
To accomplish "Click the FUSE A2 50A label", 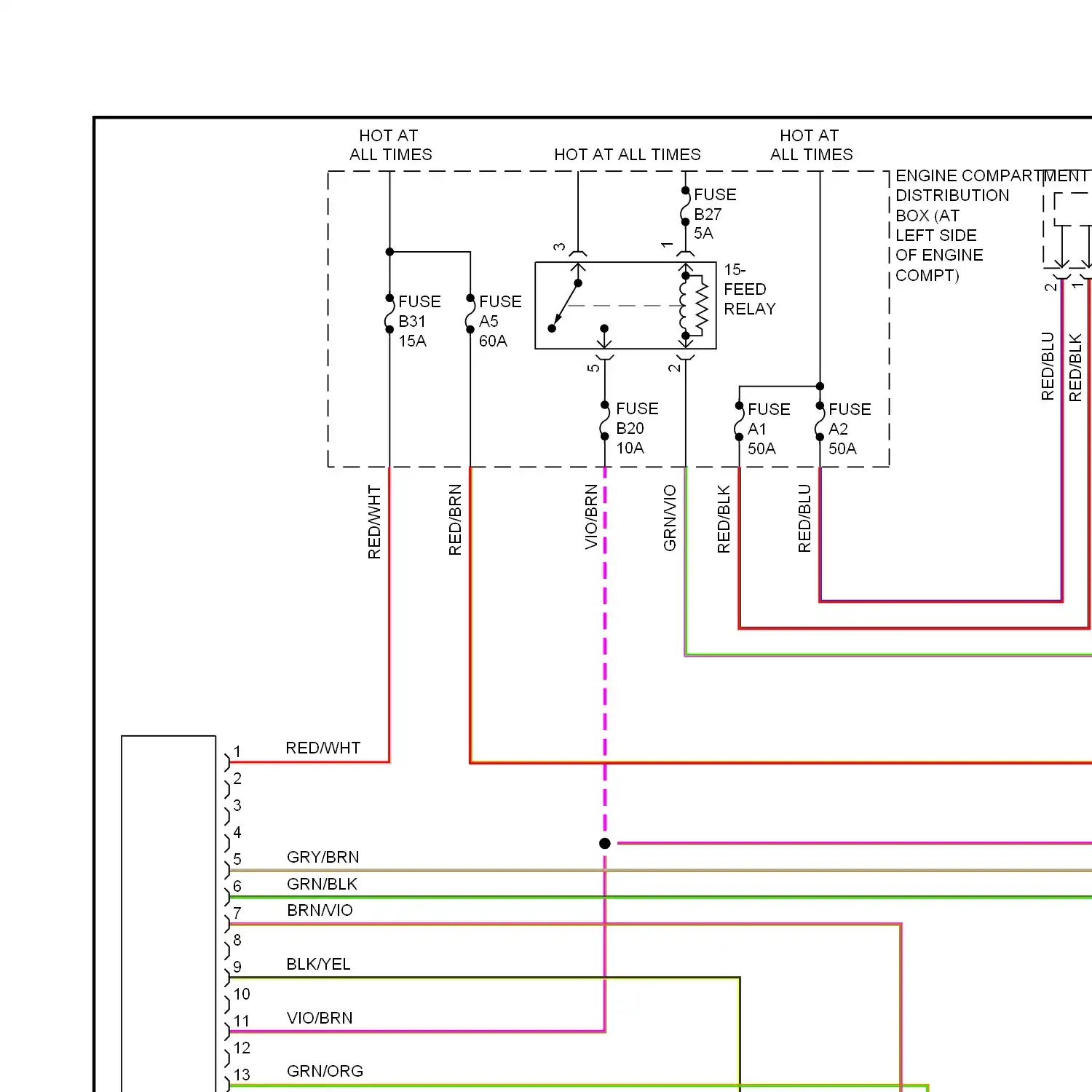I will point(850,429).
